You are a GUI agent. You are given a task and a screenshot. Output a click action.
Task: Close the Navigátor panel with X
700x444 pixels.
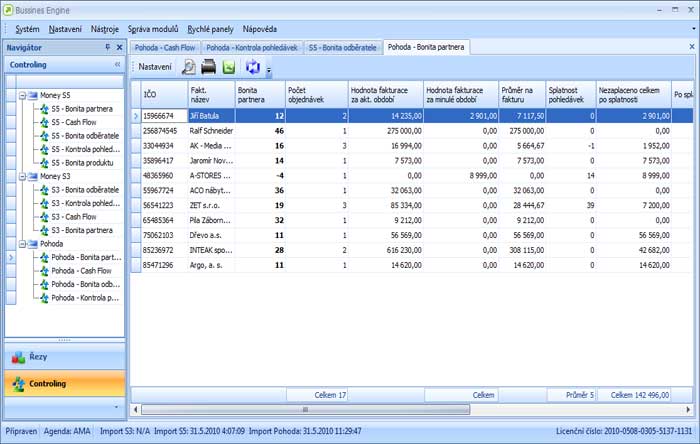[x=119, y=47]
